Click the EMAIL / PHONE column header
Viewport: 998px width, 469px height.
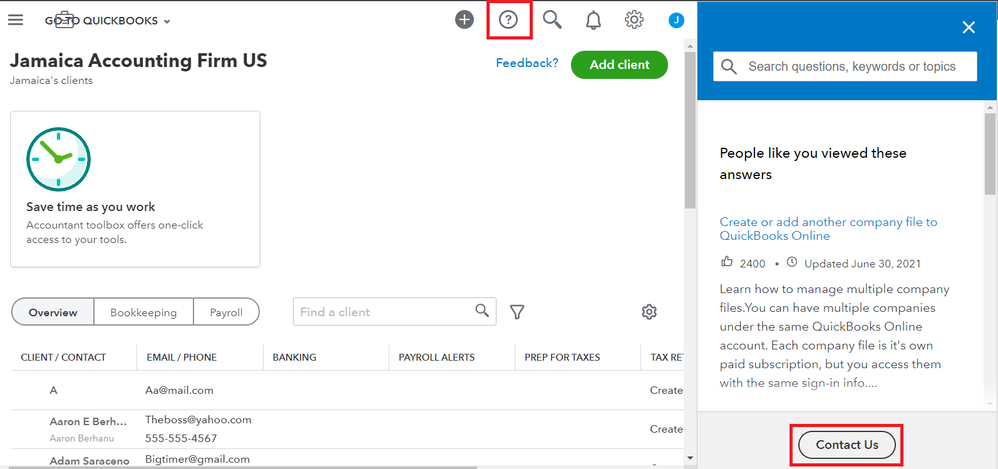point(181,357)
